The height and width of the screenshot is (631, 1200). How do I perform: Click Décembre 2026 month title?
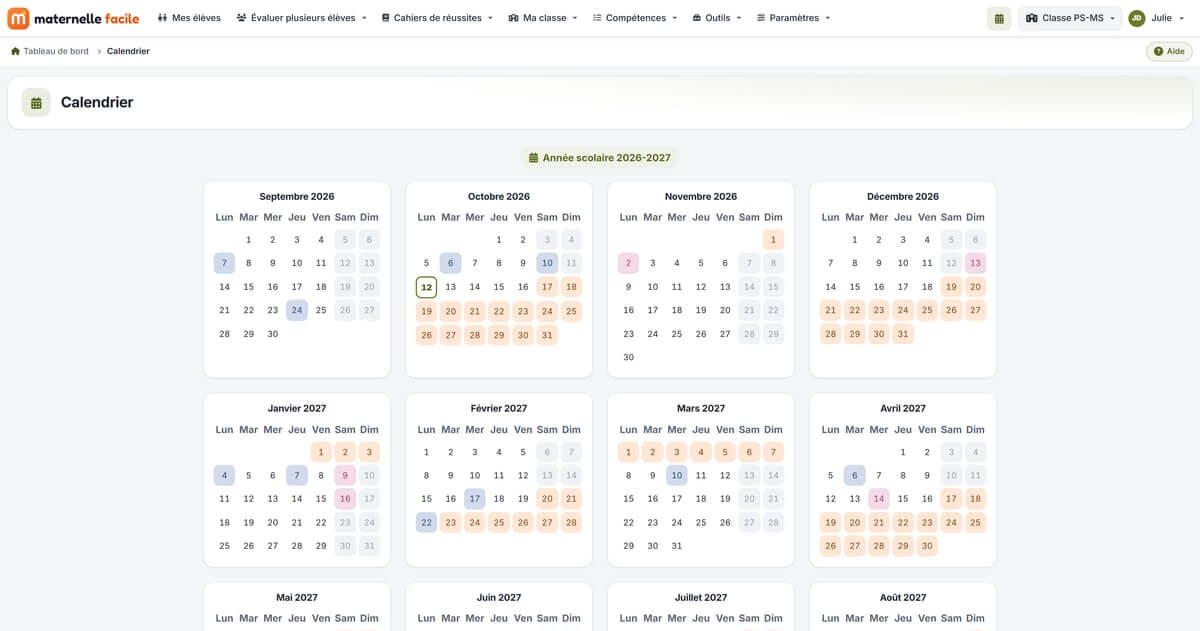tap(903, 196)
